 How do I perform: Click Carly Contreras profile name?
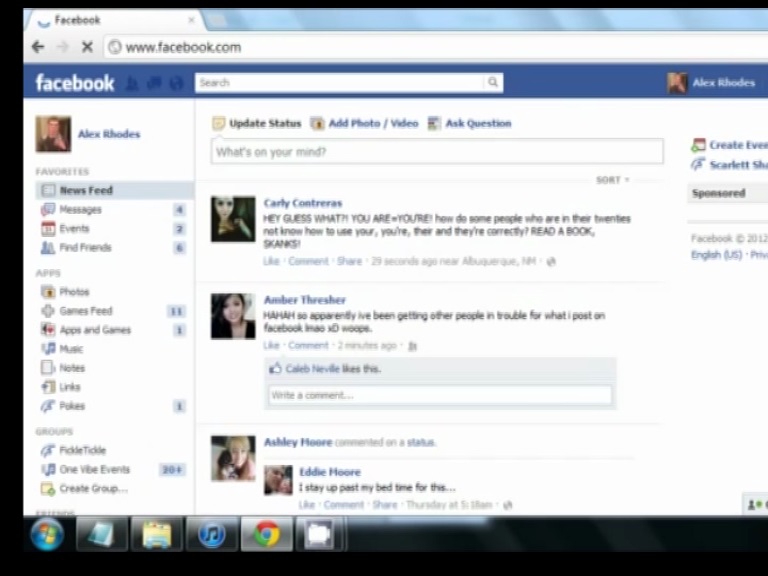coord(302,203)
